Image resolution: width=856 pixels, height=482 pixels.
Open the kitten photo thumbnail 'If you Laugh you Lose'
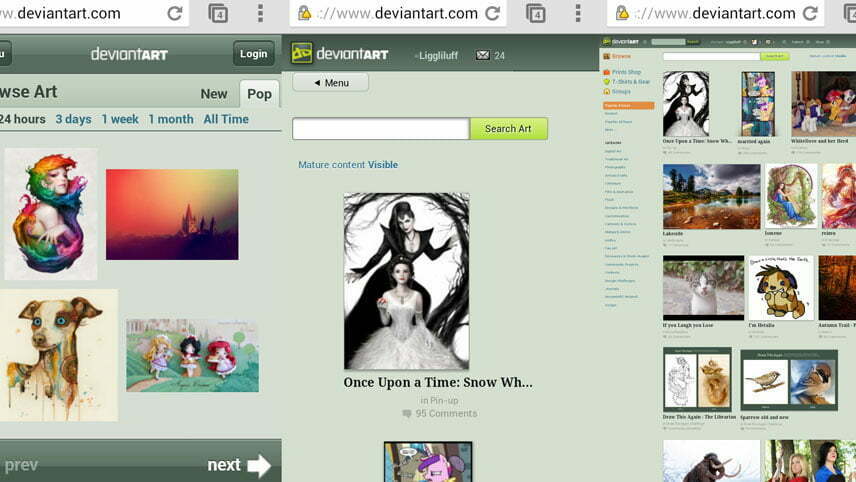pos(703,288)
